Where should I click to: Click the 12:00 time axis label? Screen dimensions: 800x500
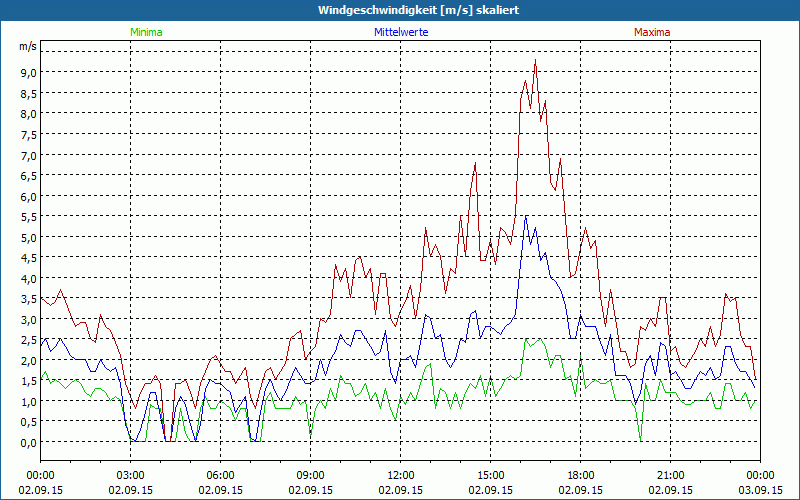point(401,476)
